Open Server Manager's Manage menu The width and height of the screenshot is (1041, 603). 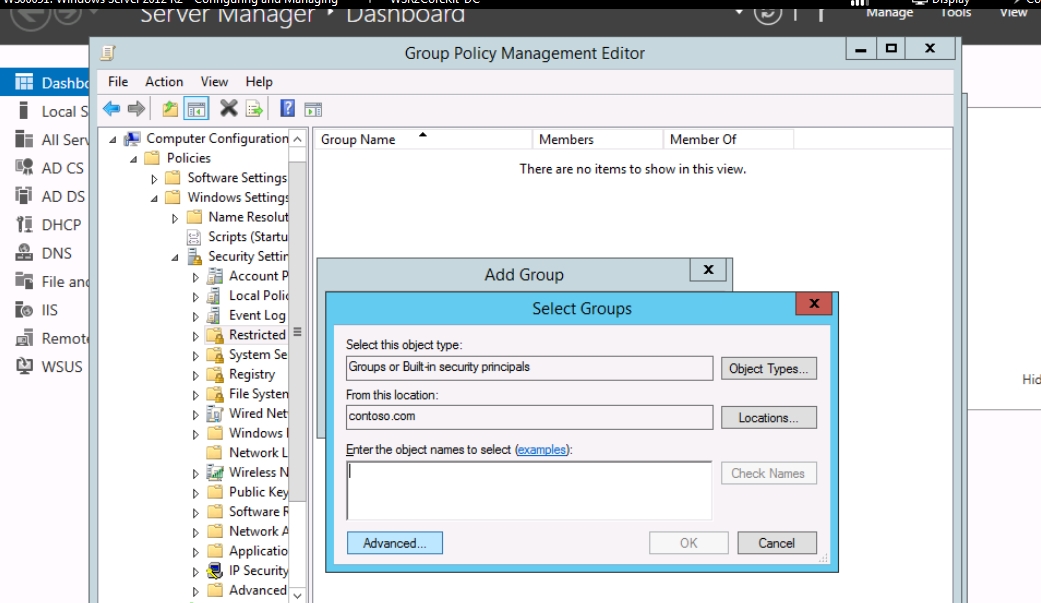[890, 12]
